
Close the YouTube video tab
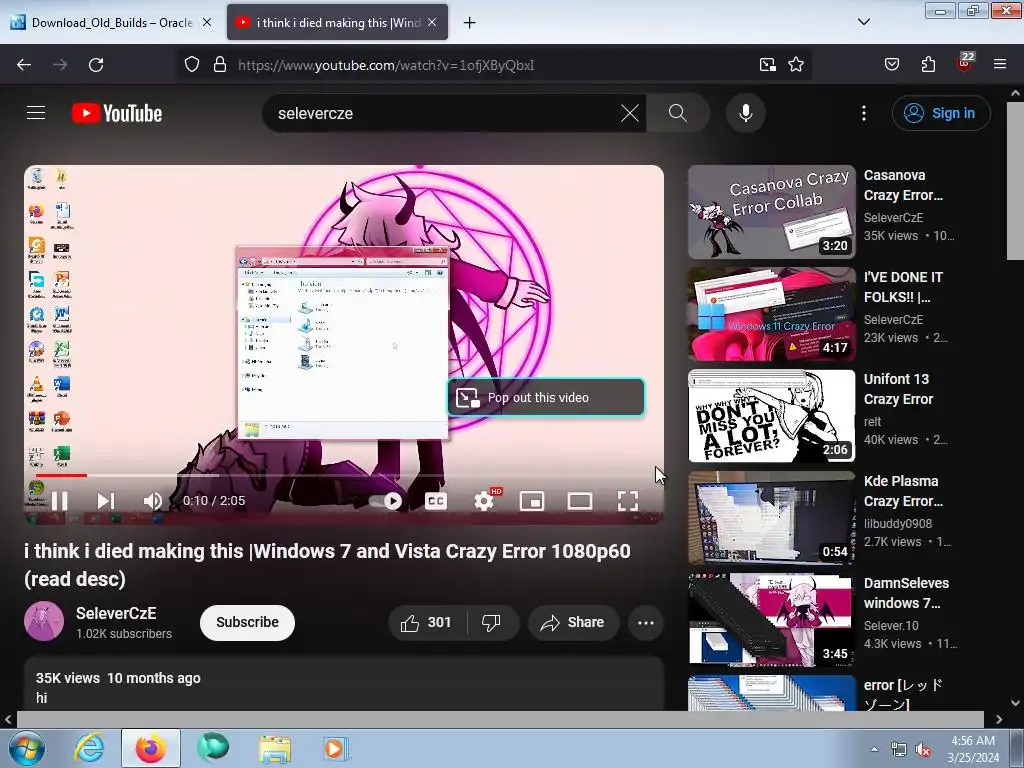(x=432, y=22)
